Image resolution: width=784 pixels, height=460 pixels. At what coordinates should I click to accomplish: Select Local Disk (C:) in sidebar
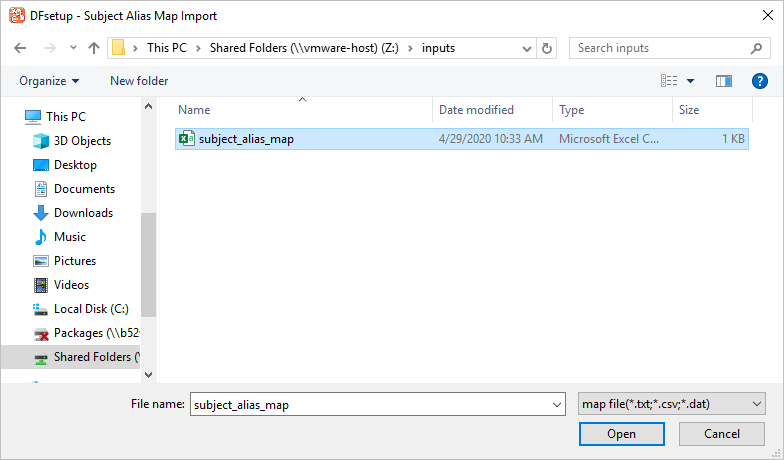click(91, 309)
